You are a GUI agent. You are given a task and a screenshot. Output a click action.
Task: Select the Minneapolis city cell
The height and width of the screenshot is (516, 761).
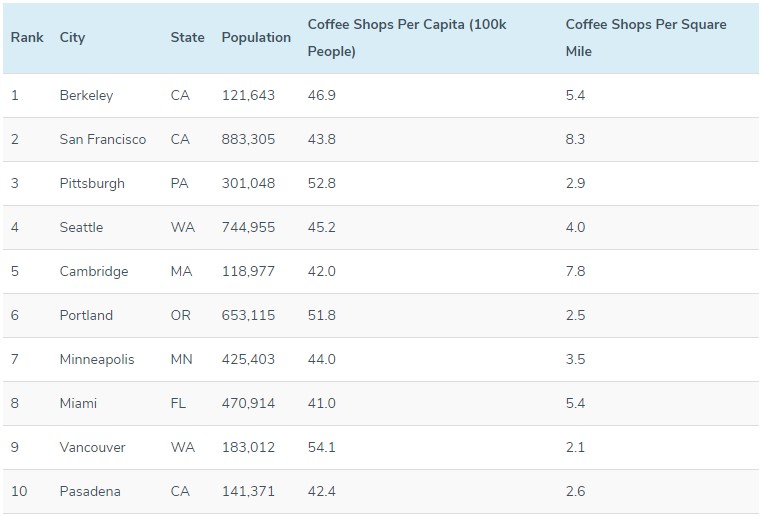point(97,360)
